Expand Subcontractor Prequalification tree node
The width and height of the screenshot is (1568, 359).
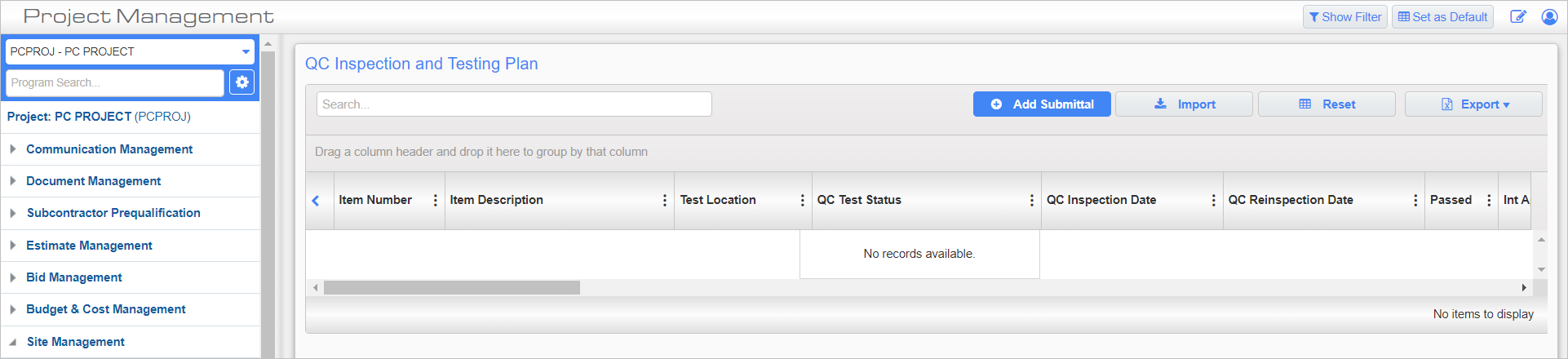[12, 213]
